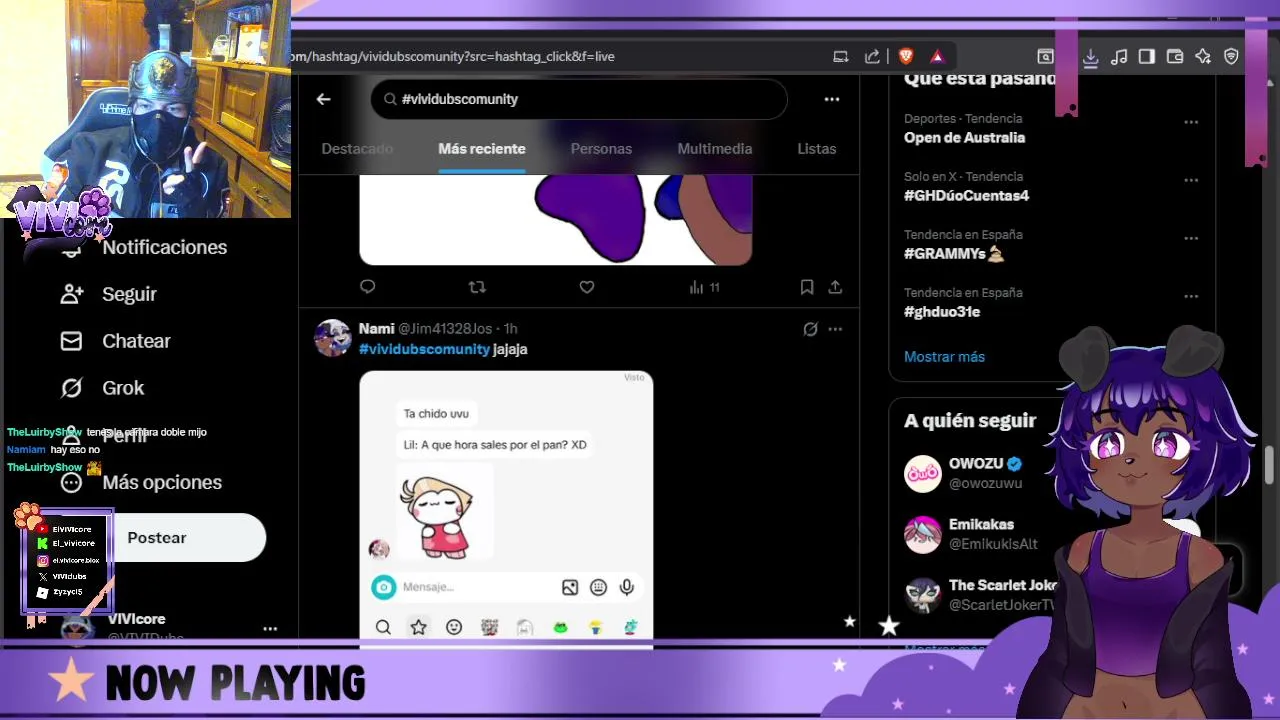
Task: Open Chatear in the sidebar
Action: (x=115, y=341)
